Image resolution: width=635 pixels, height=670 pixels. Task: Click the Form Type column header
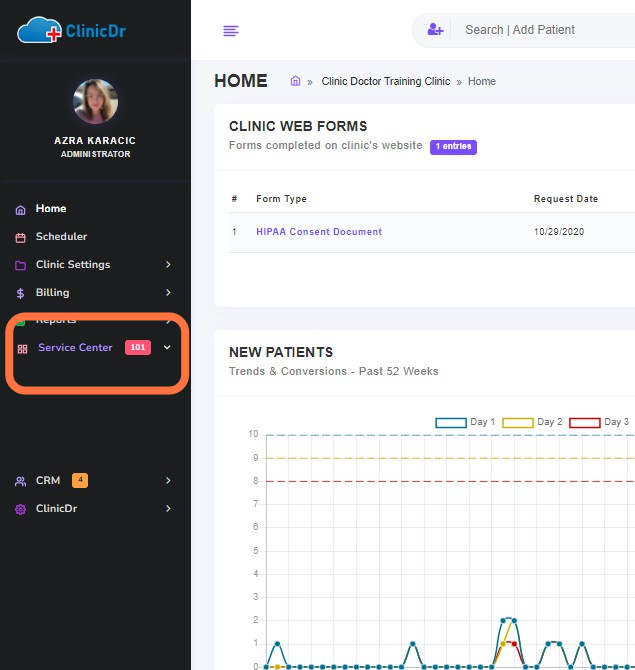point(281,199)
